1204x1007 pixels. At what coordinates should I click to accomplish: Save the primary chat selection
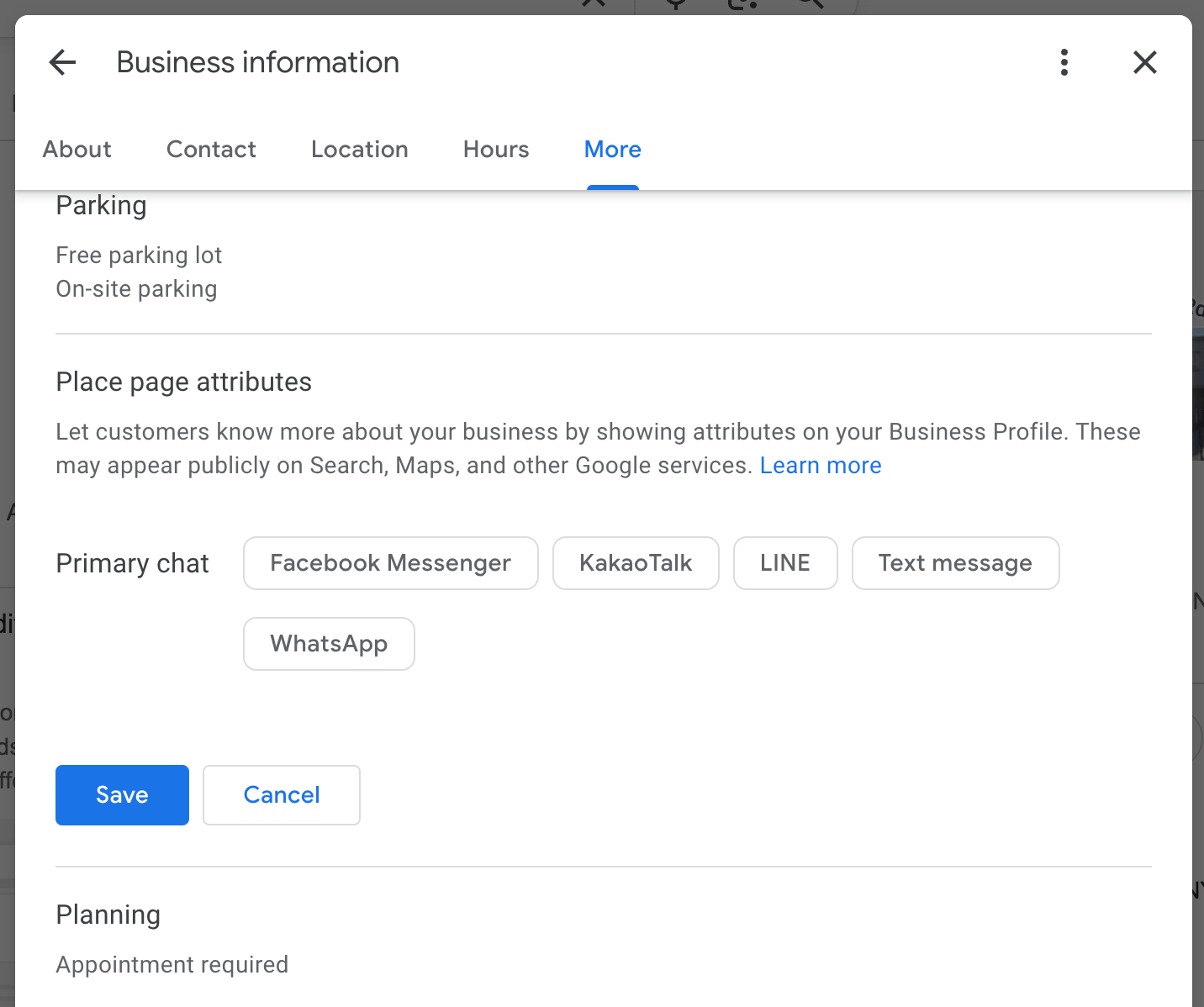pos(122,794)
